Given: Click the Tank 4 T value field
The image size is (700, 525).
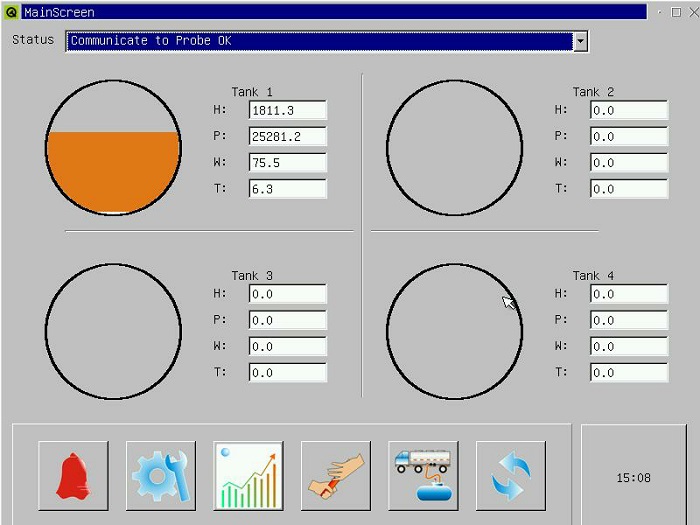Looking at the screenshot, I should click(x=628, y=372).
